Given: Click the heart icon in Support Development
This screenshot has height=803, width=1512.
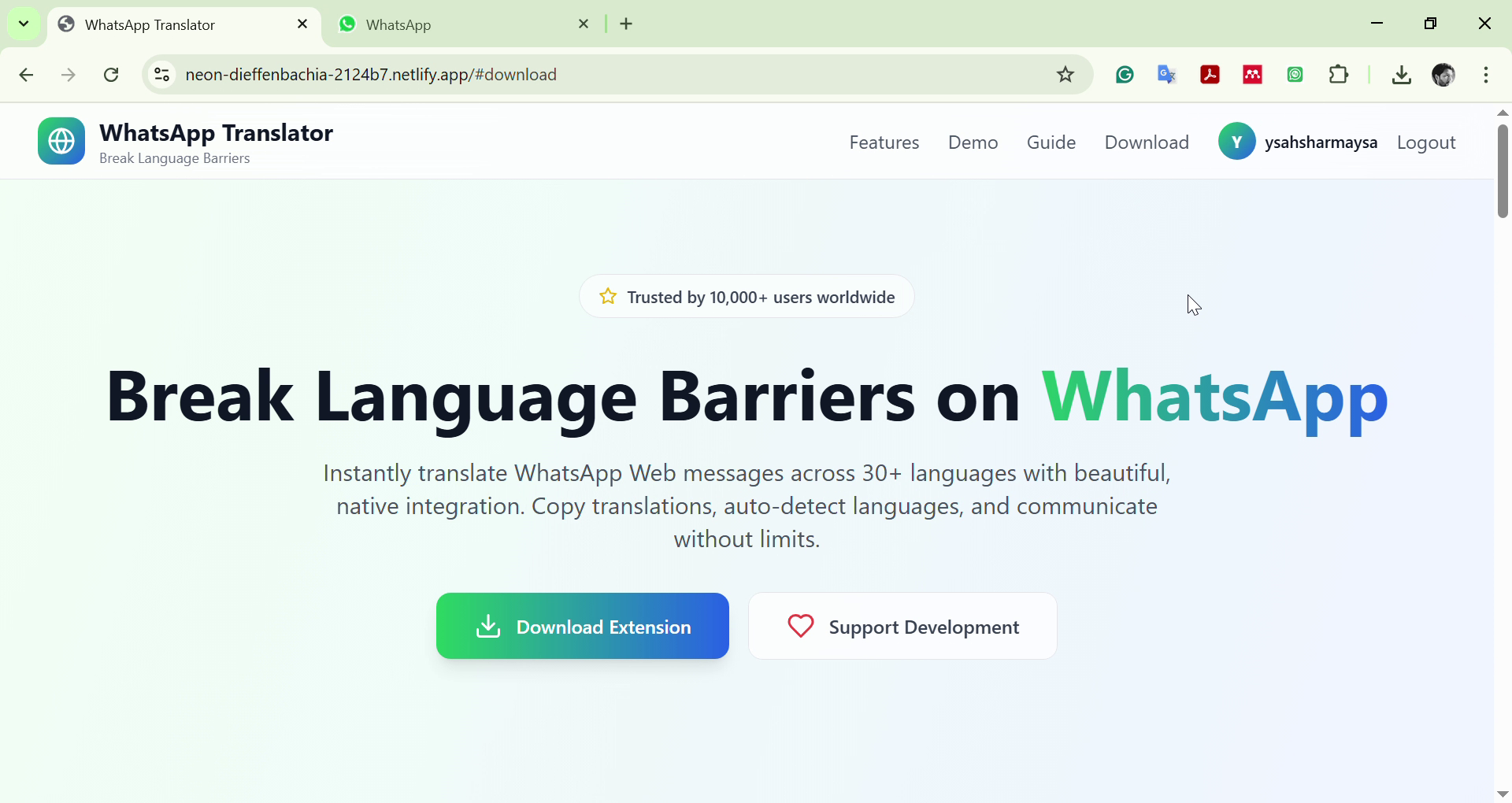Looking at the screenshot, I should [x=801, y=627].
